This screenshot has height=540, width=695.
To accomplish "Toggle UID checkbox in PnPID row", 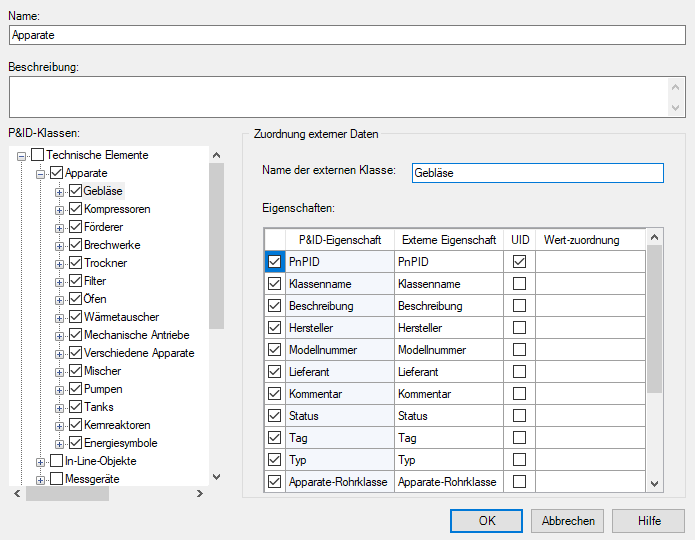I will click(x=519, y=262).
